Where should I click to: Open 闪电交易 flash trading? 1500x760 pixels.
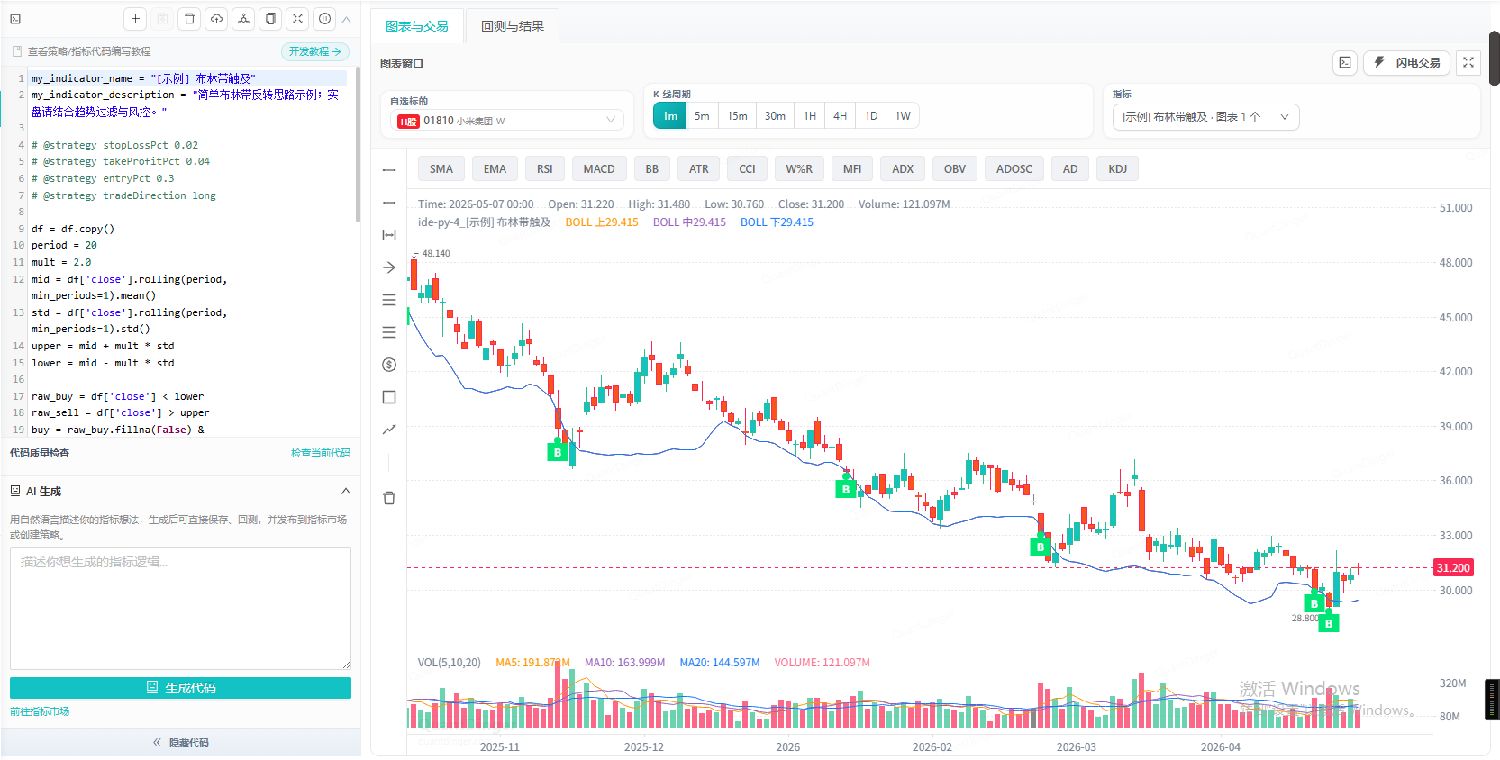point(1407,63)
